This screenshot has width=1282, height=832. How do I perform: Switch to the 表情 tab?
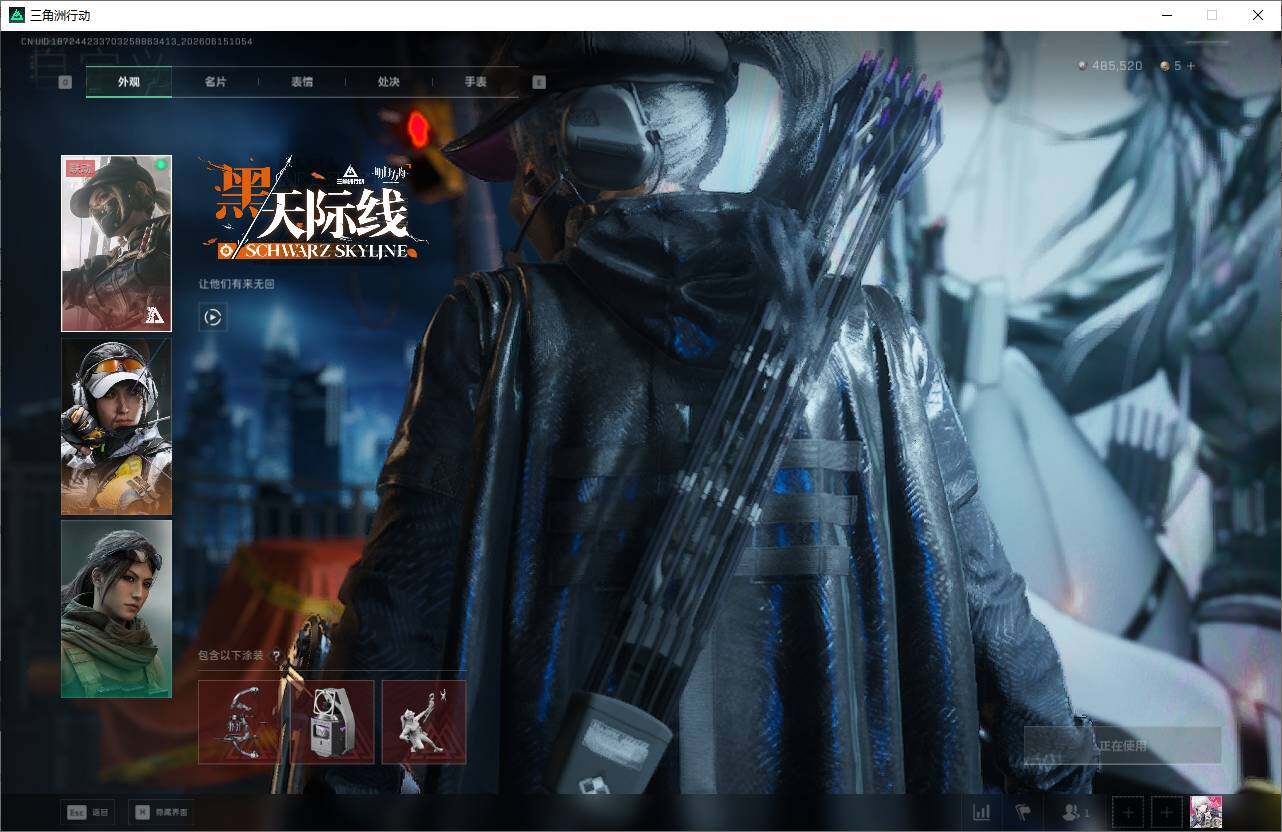[x=302, y=82]
